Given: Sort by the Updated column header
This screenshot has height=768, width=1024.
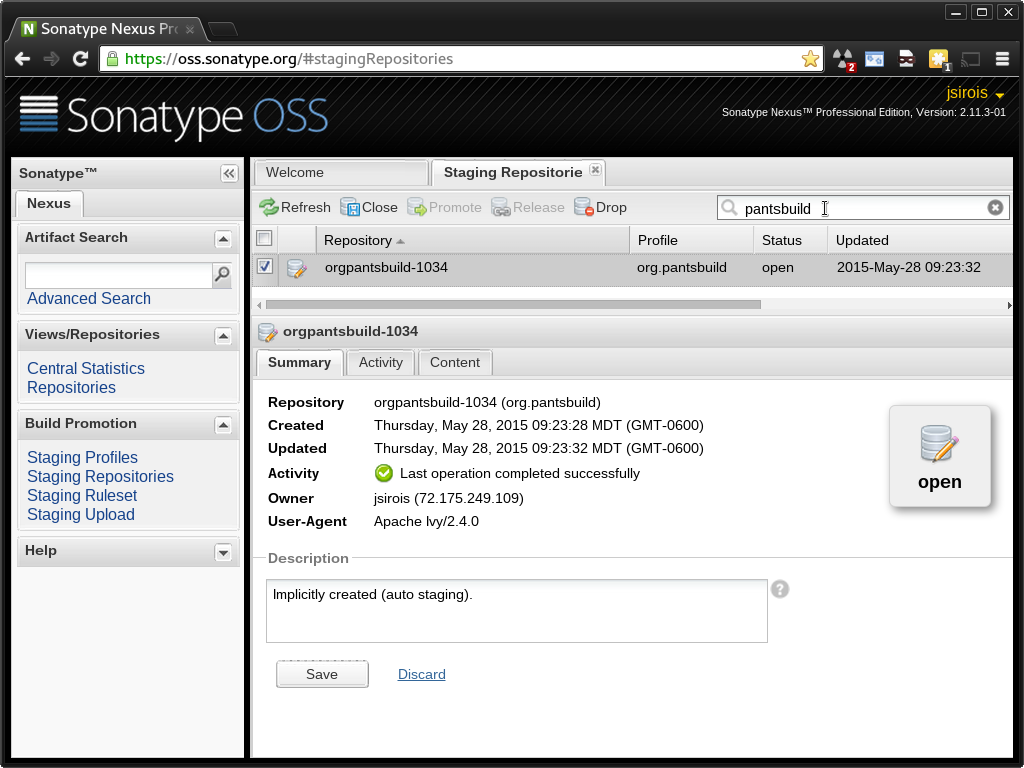Looking at the screenshot, I should (920, 240).
